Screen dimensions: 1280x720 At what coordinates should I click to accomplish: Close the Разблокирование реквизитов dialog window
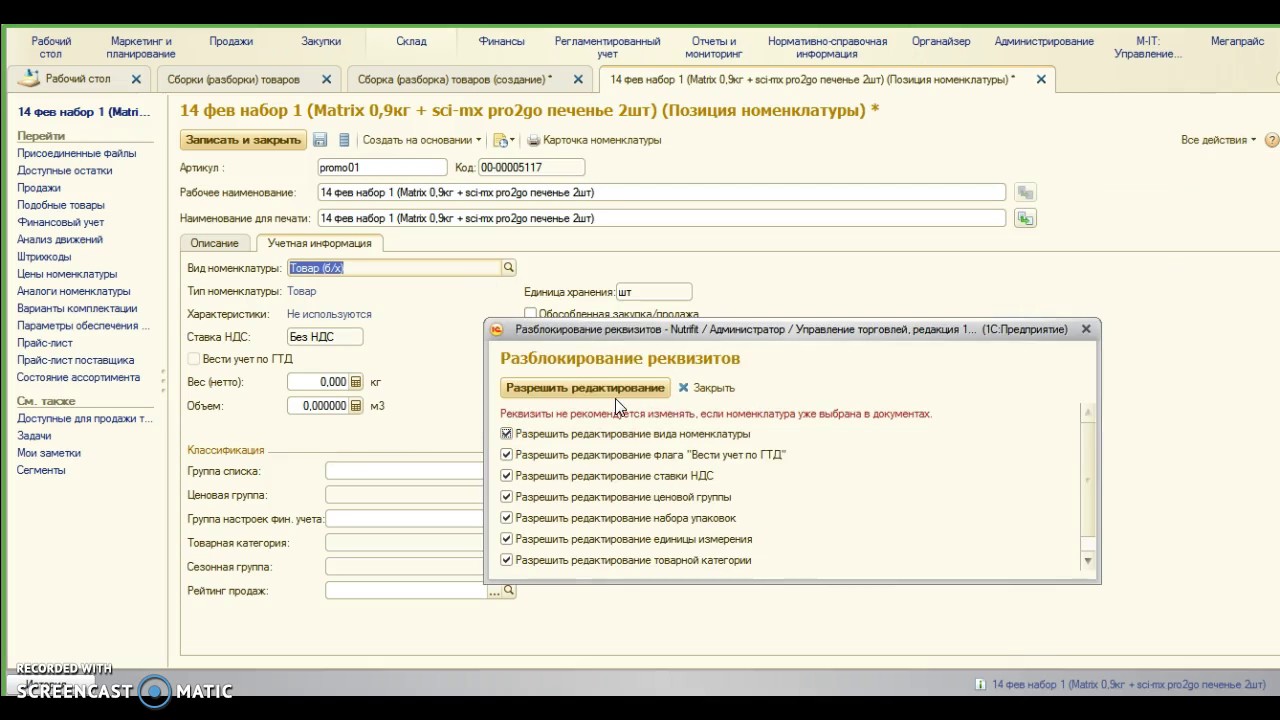tap(1086, 329)
